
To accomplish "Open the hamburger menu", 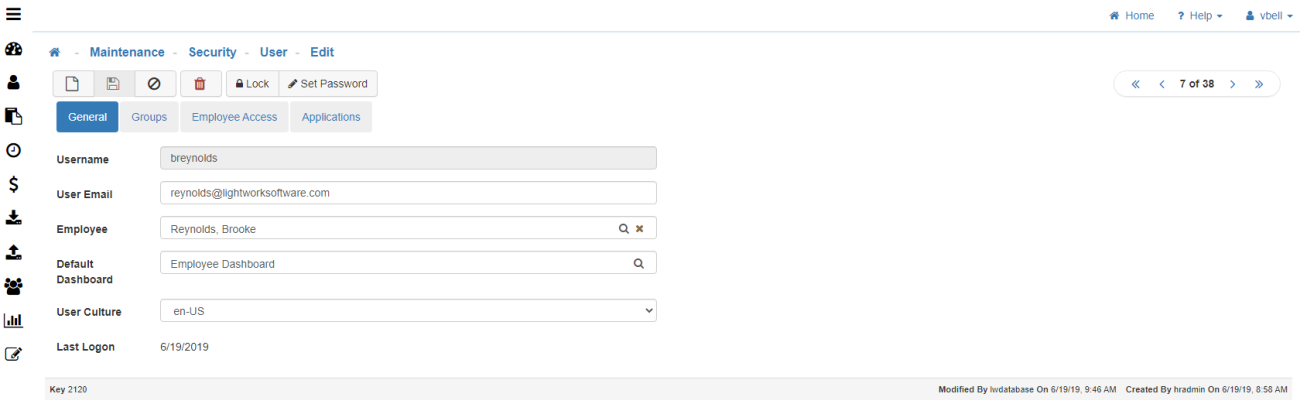I will click(14, 14).
